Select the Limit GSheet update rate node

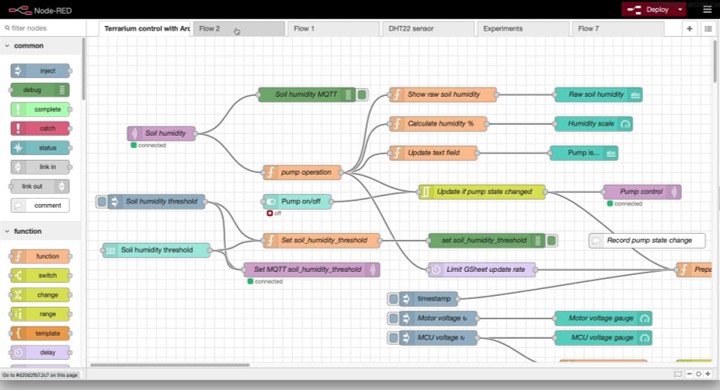(x=482, y=270)
